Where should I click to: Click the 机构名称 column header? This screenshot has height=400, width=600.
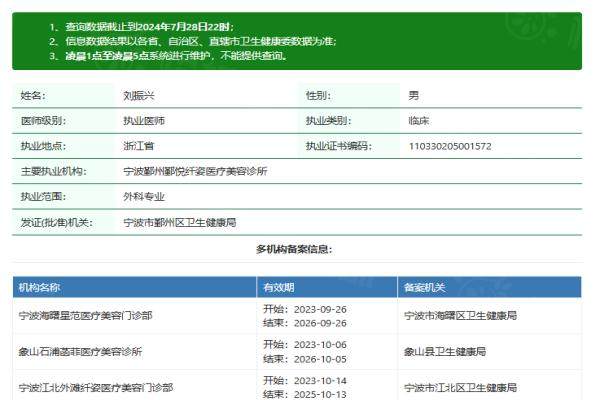pos(39,287)
